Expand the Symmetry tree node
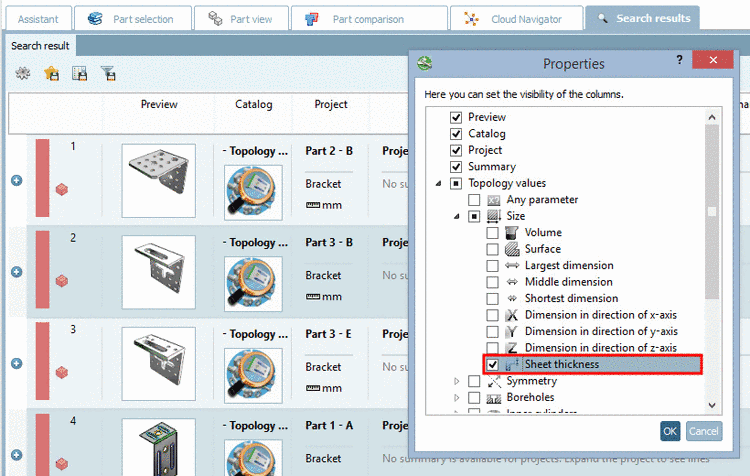This screenshot has height=476, width=750. coord(457,381)
